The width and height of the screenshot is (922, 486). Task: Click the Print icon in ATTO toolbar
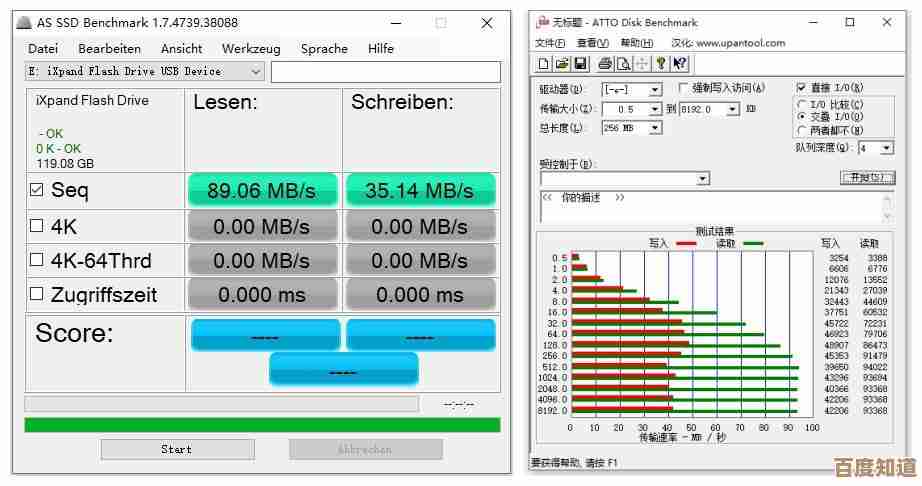[x=605, y=64]
